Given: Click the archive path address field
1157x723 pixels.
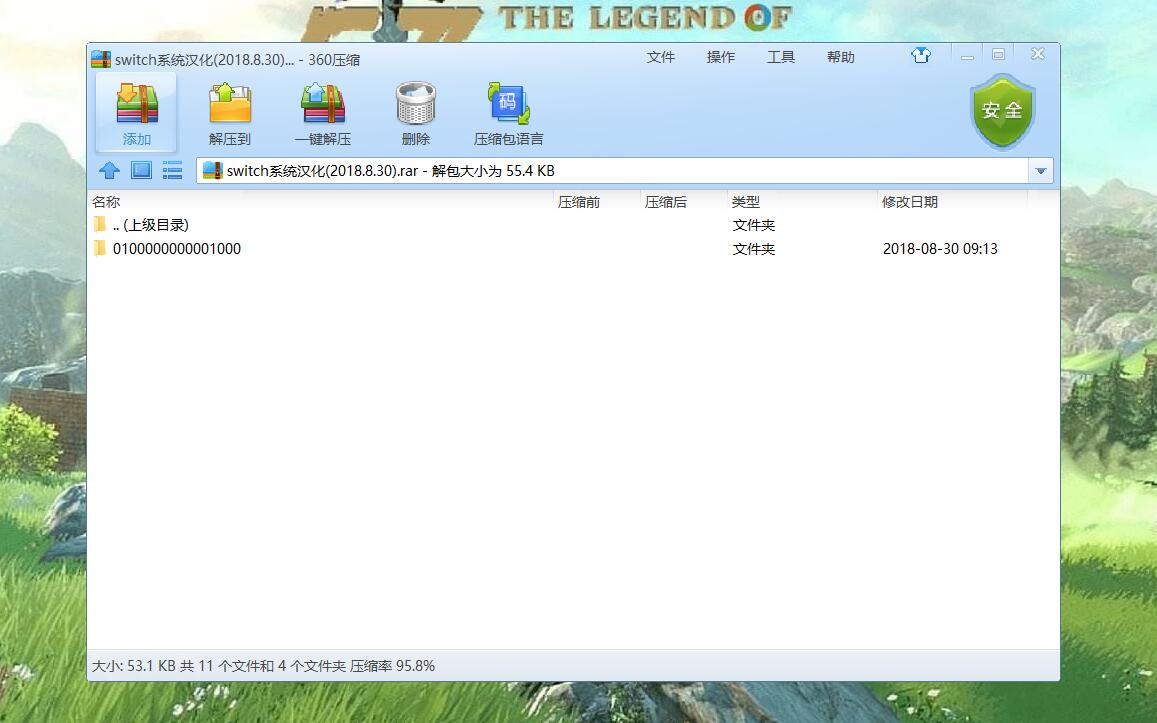Looking at the screenshot, I should tap(612, 171).
